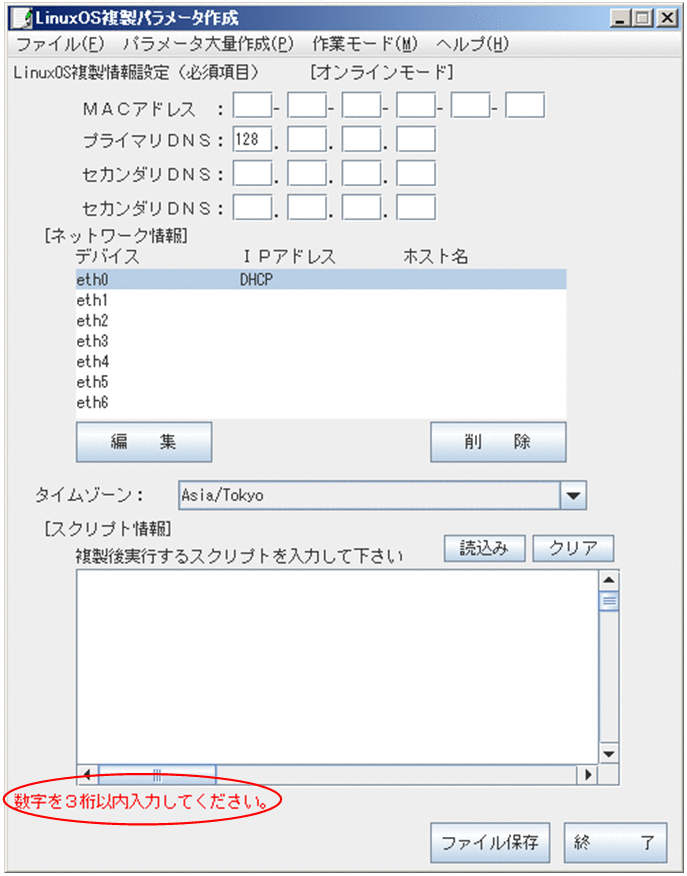This screenshot has height=876, width=687.
Task: Select the eth4 device row
Action: (x=321, y=361)
